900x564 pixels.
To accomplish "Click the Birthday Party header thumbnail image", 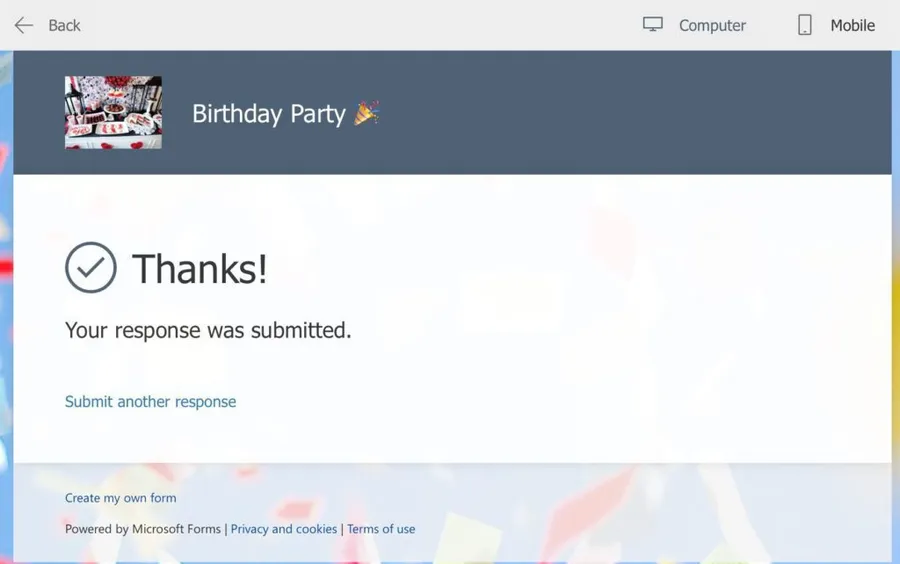I will point(113,113).
